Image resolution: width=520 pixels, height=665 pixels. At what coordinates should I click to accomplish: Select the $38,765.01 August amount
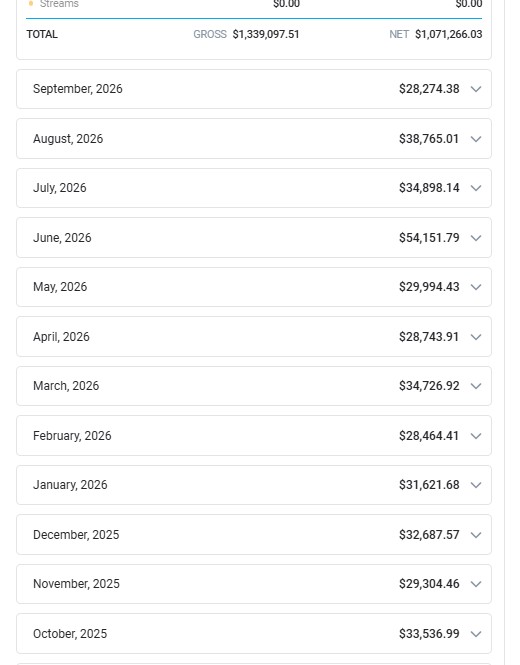pyautogui.click(x=429, y=139)
